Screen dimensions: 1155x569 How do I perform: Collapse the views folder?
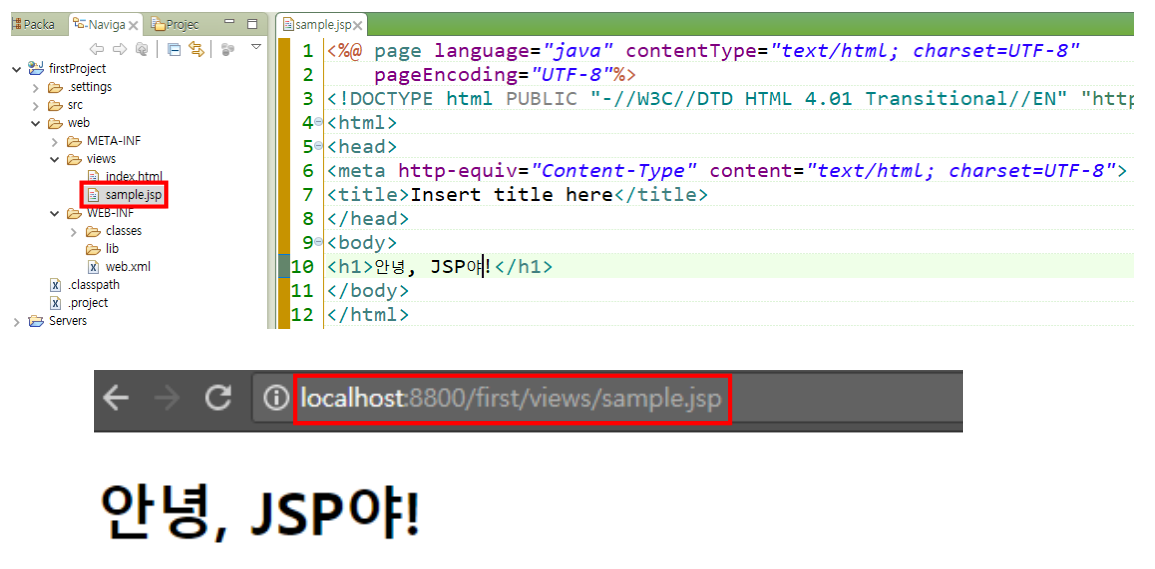55,159
